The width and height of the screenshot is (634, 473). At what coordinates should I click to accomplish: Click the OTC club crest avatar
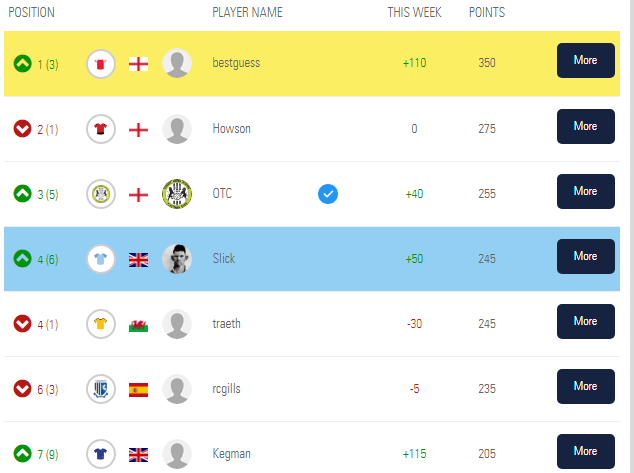pos(177,194)
